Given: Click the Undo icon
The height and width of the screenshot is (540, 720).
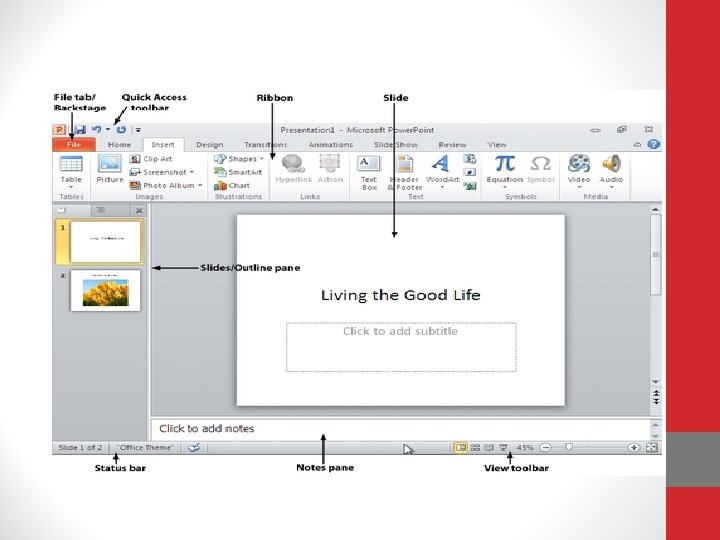Looking at the screenshot, I should (96, 129).
